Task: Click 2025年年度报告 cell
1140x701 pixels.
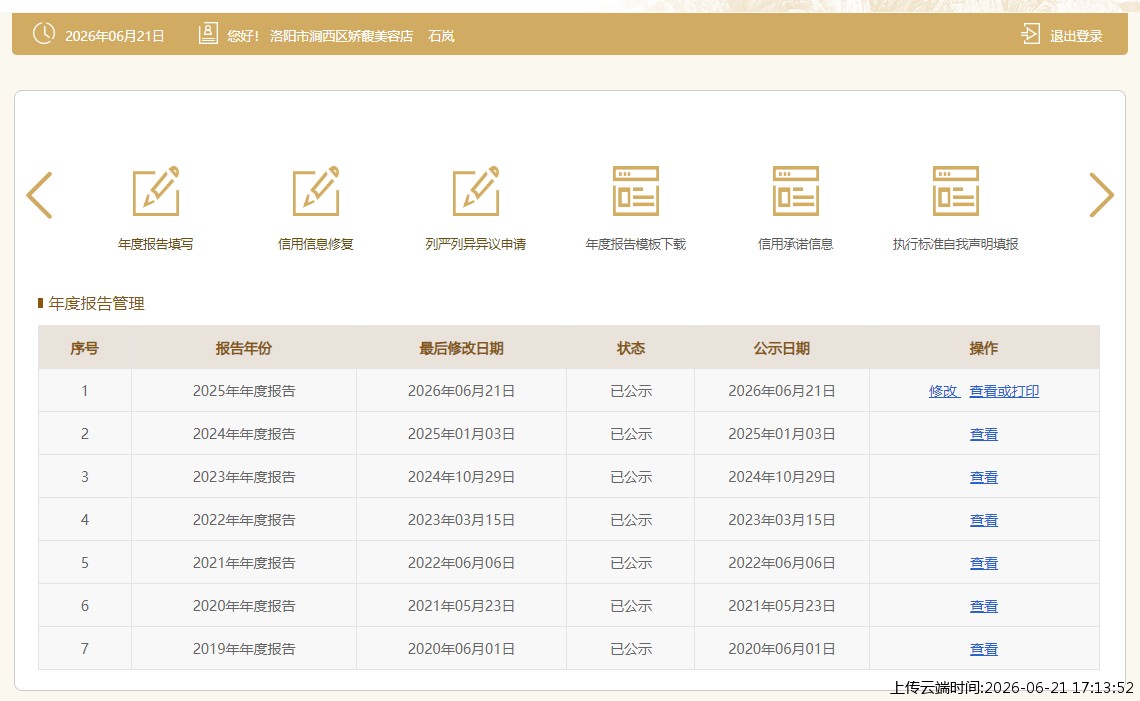Action: click(x=244, y=390)
